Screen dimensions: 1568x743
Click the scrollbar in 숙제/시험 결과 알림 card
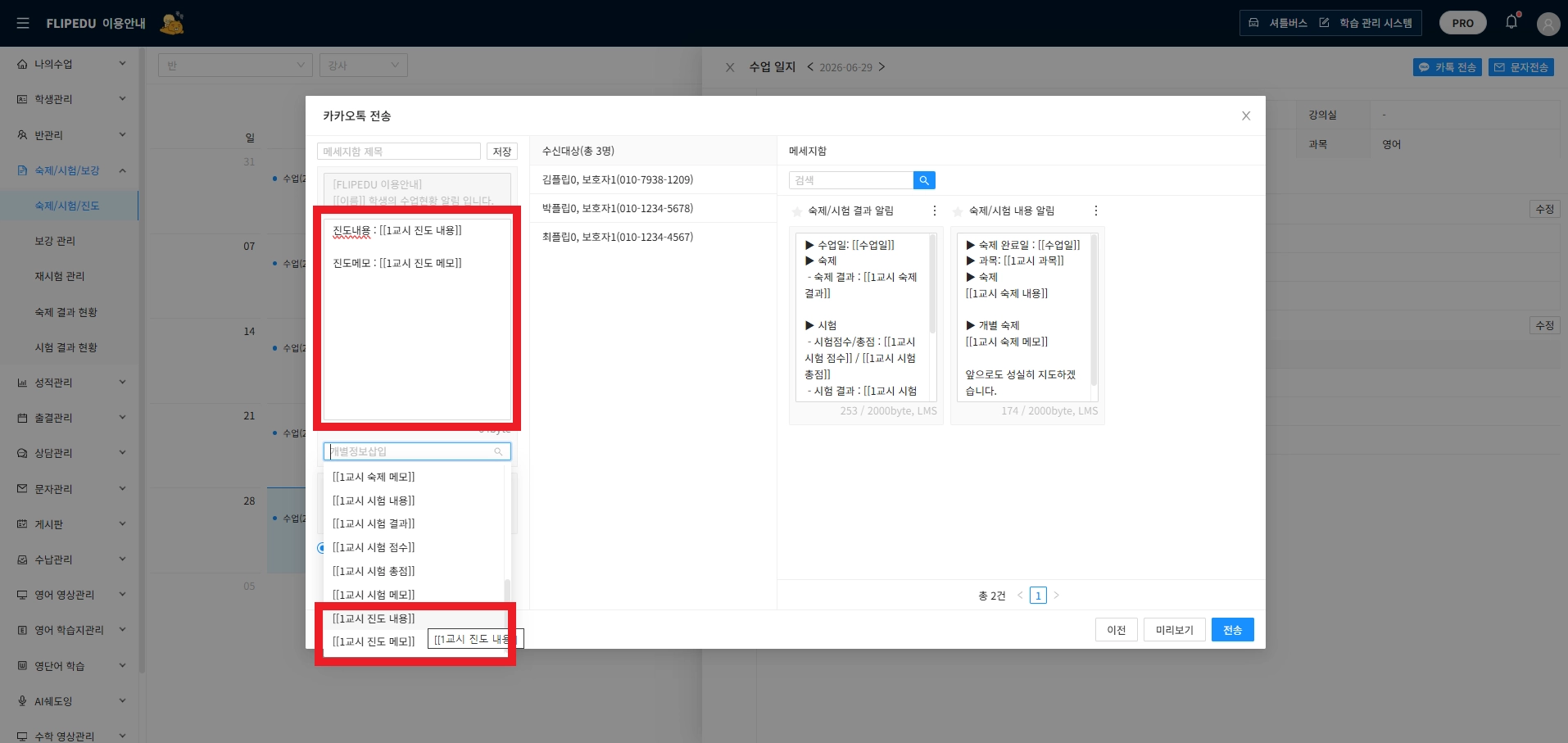pyautogui.click(x=932, y=283)
